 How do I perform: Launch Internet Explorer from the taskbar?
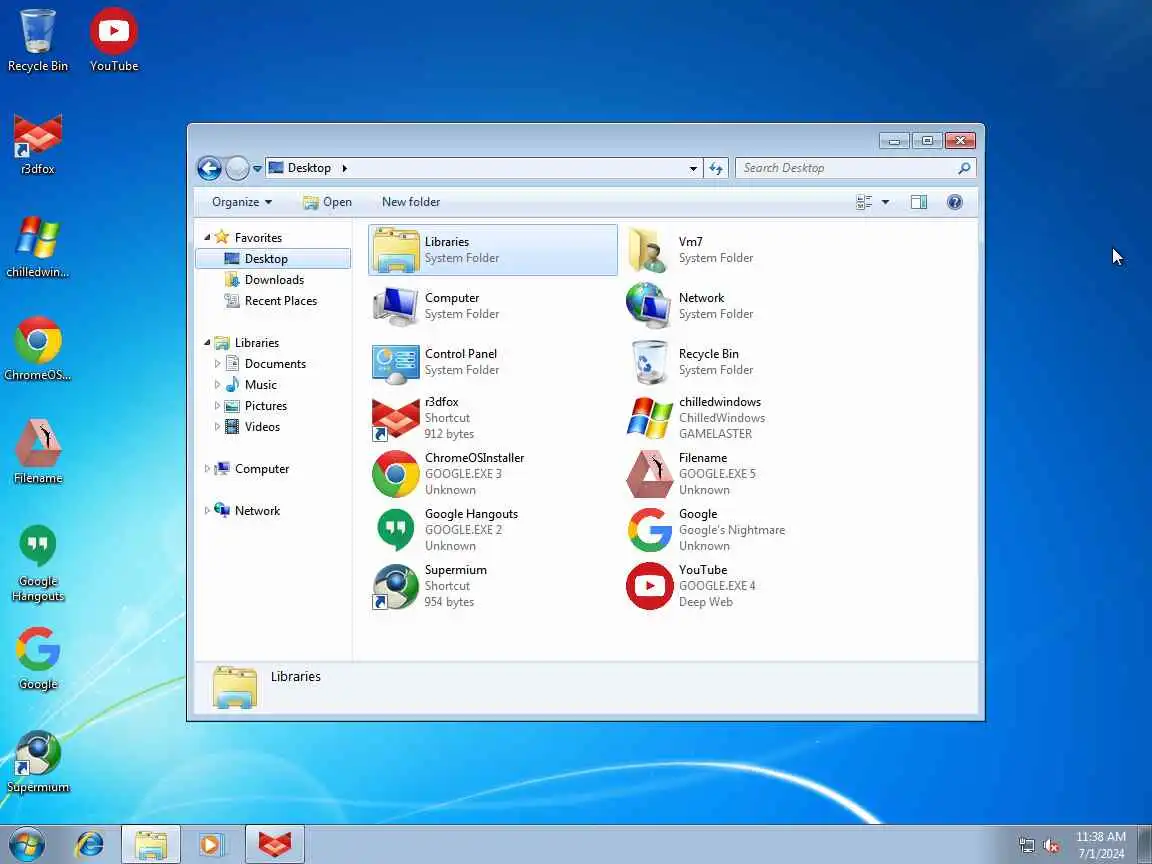(x=90, y=845)
